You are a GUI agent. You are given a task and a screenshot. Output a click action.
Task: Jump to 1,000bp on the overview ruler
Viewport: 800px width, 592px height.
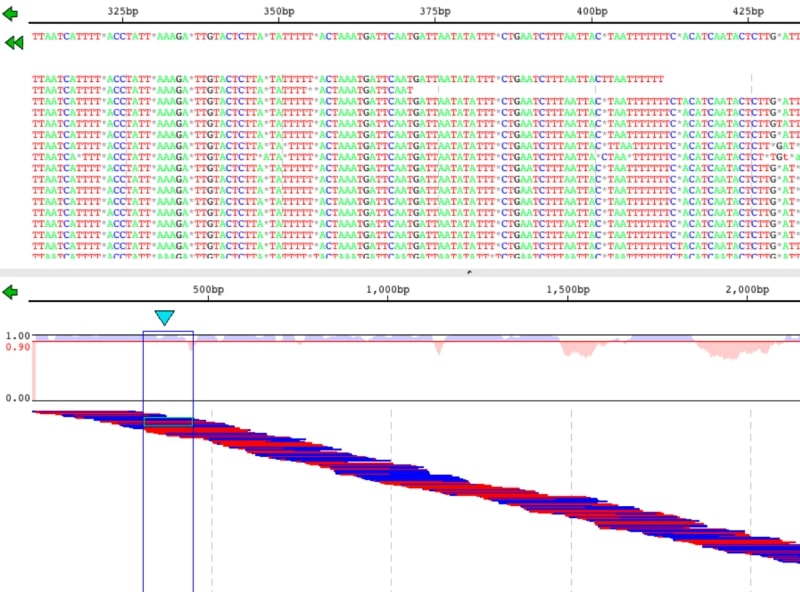pos(388,288)
